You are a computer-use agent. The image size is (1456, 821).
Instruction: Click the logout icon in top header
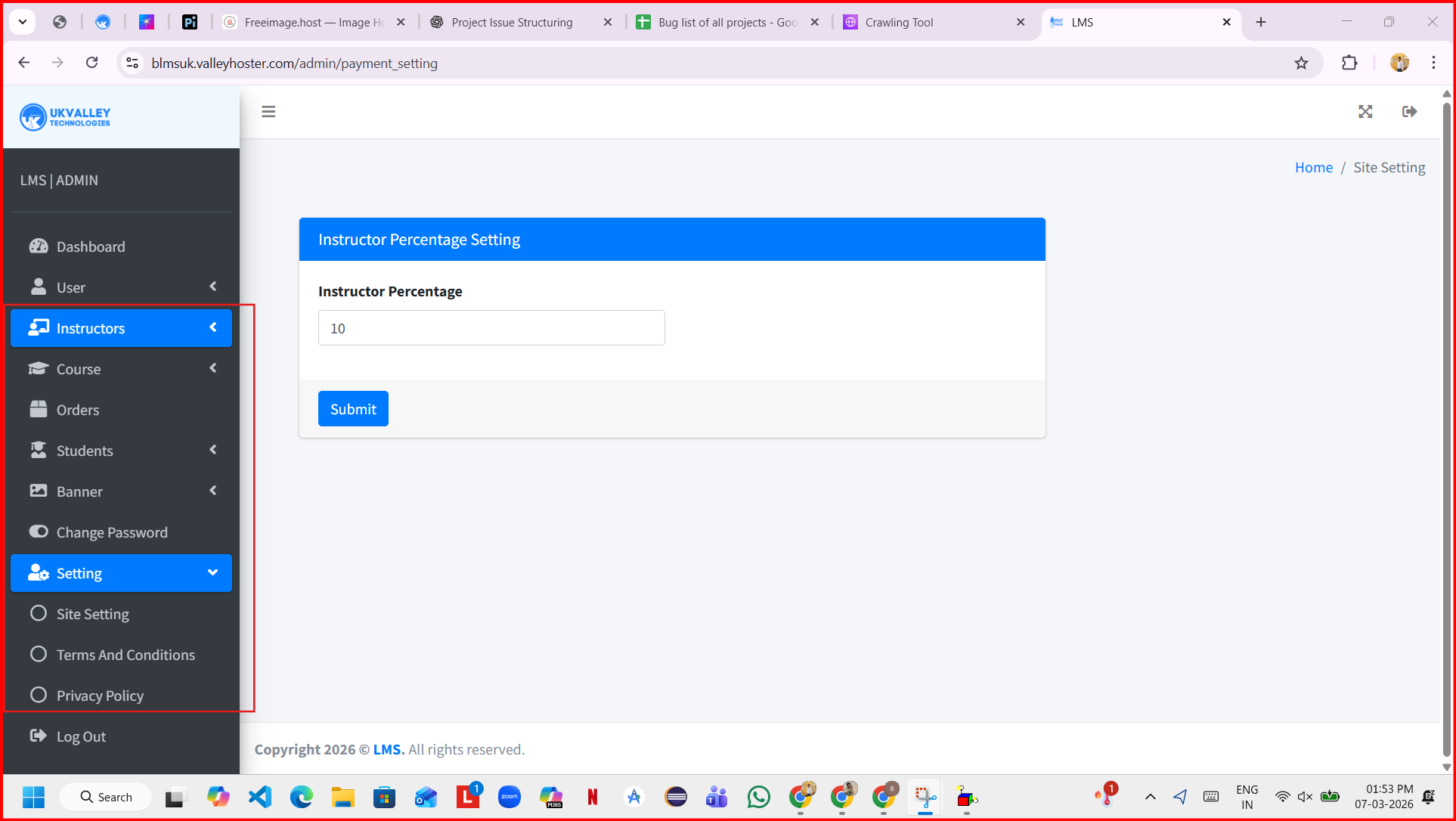click(x=1410, y=112)
